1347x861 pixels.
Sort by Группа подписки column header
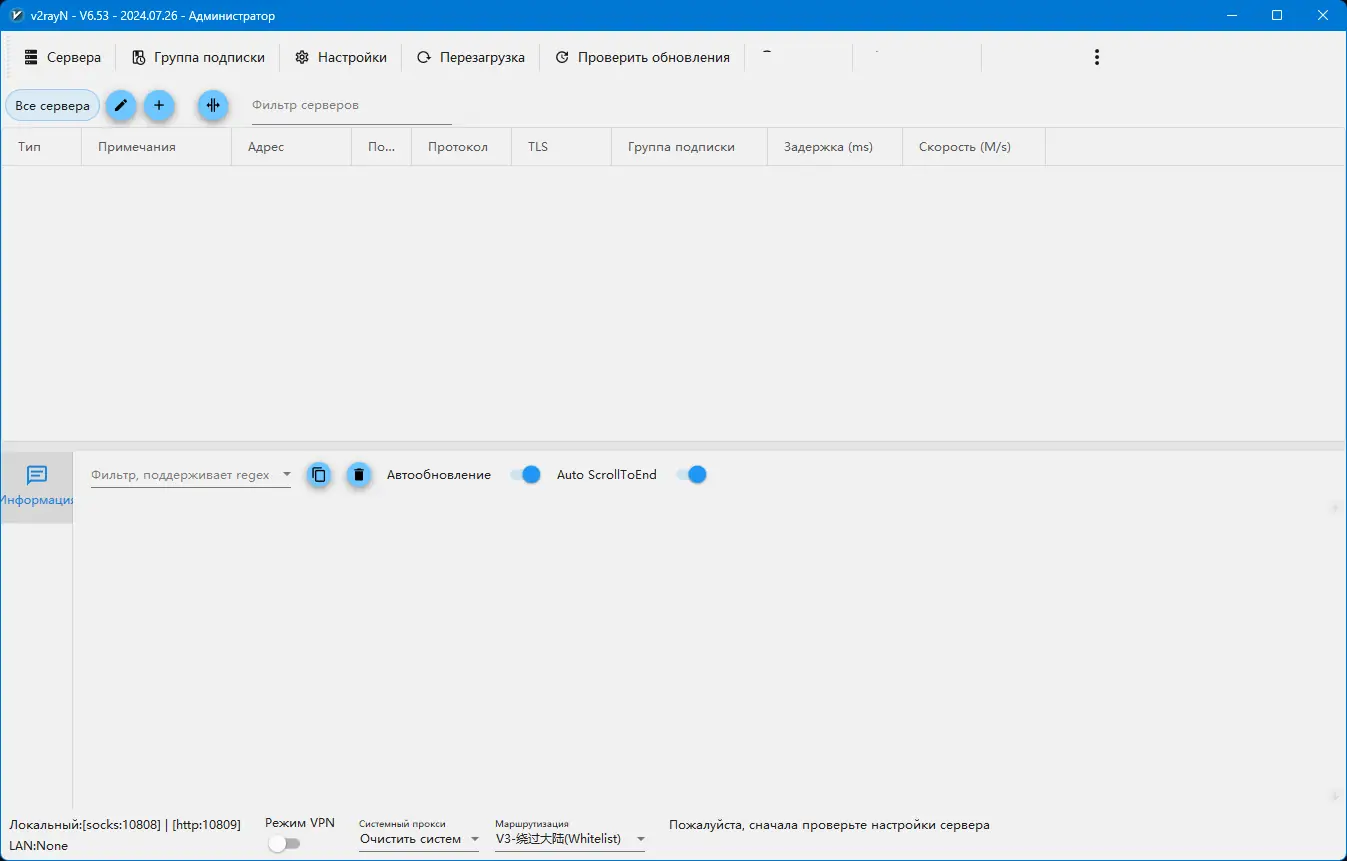[690, 147]
